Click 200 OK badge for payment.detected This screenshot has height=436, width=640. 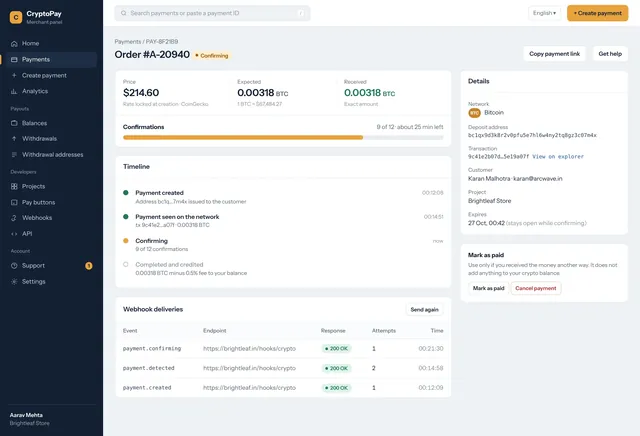coord(337,368)
